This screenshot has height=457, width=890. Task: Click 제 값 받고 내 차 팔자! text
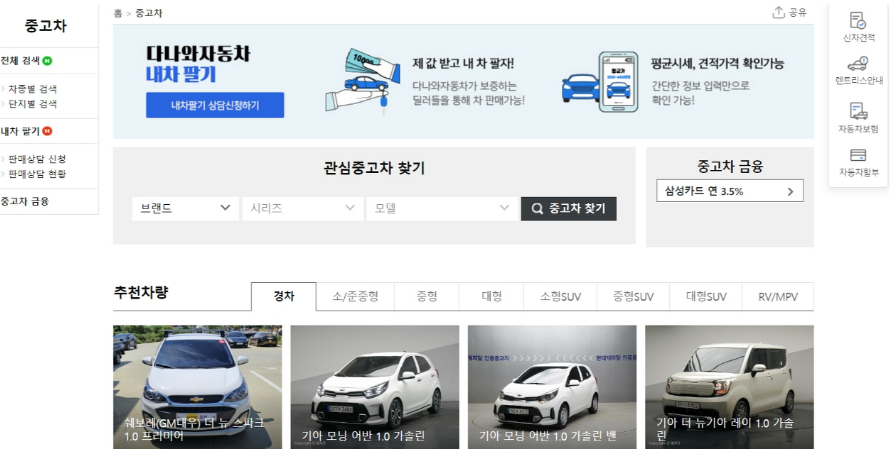463,64
